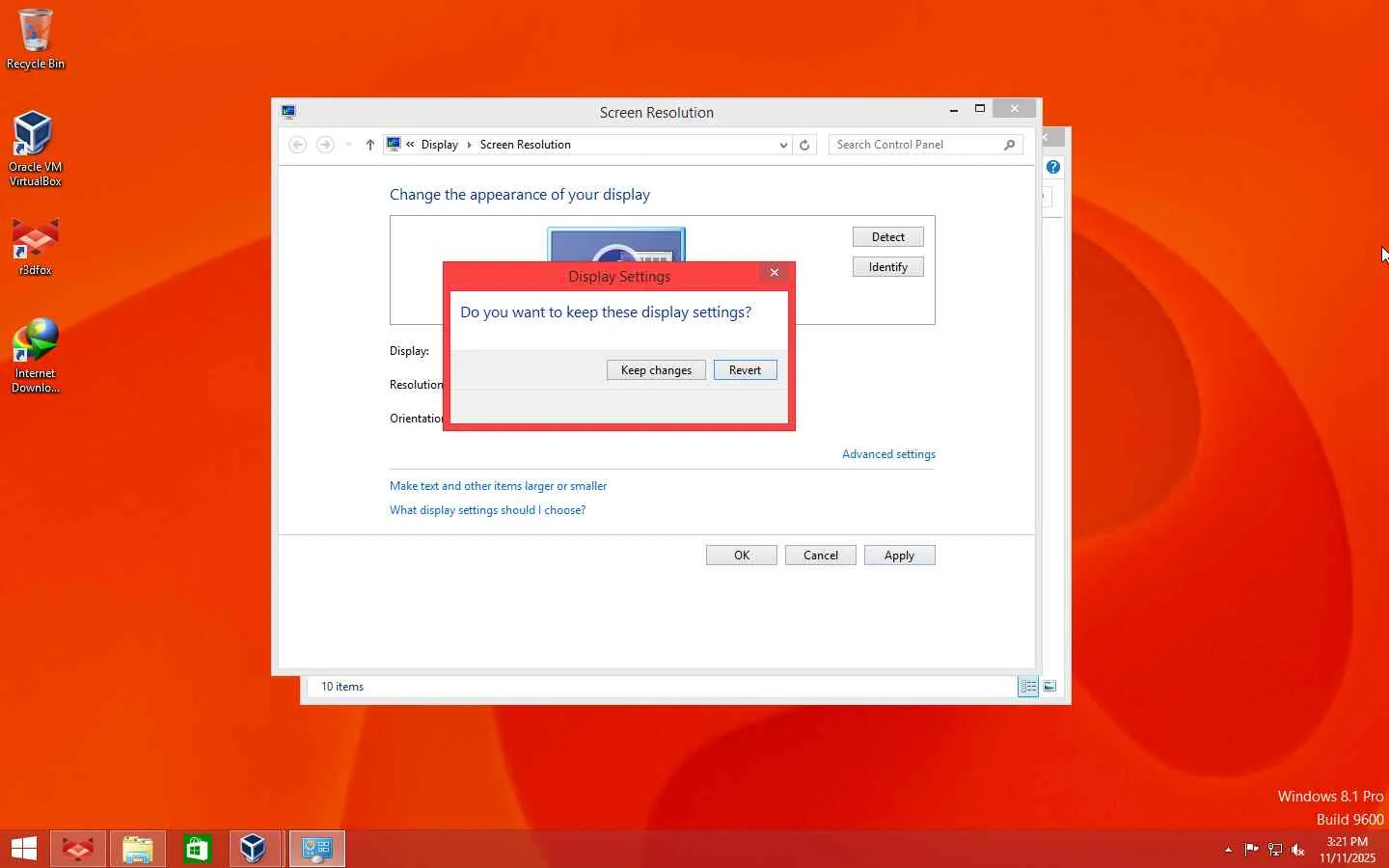This screenshot has width=1389, height=868.
Task: Click the Detect button
Action: pos(887,237)
